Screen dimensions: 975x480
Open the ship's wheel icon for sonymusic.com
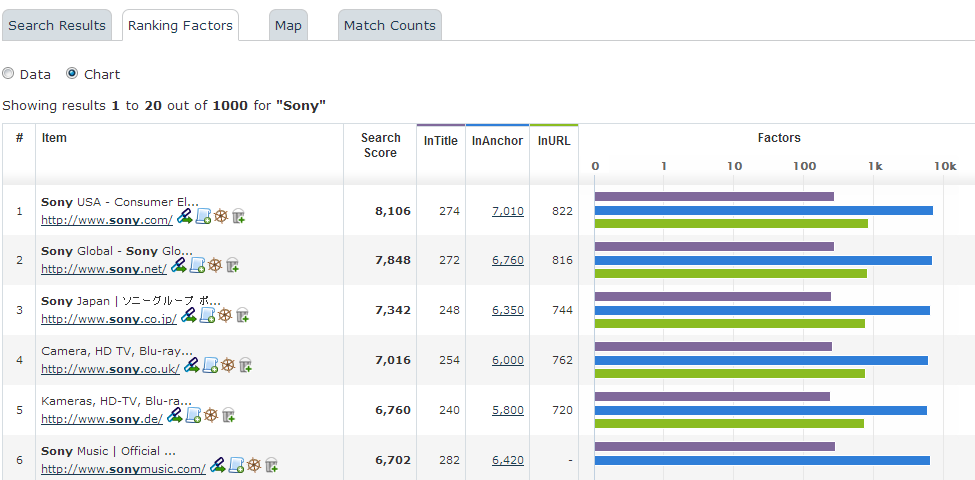pos(254,464)
